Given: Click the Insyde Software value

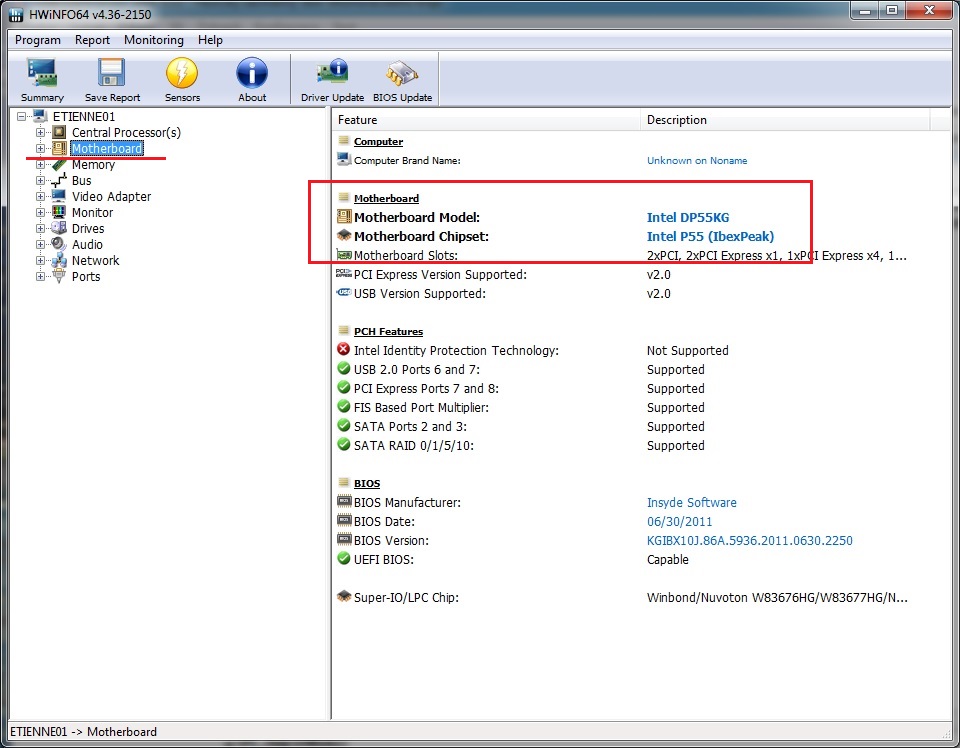Looking at the screenshot, I should 692,503.
